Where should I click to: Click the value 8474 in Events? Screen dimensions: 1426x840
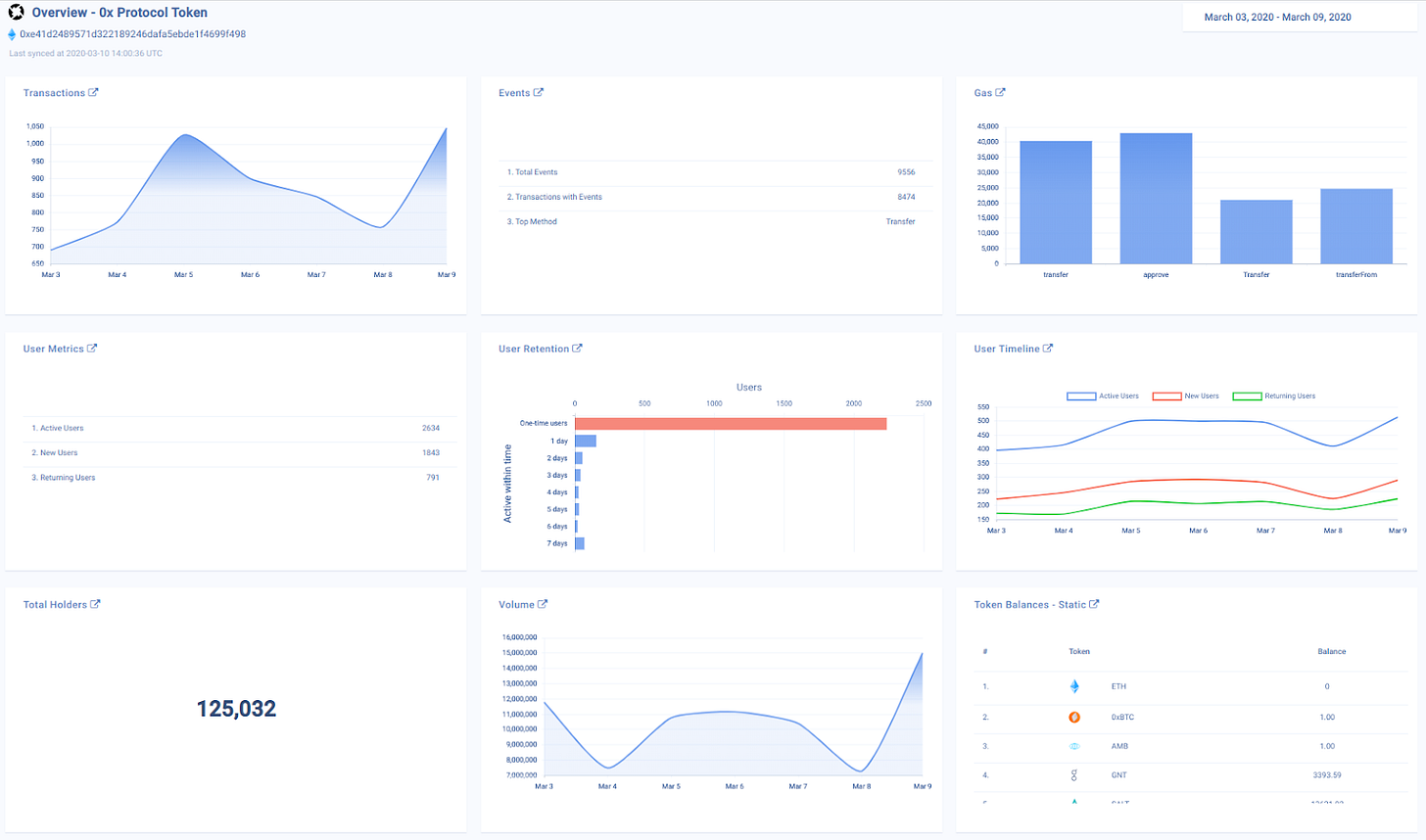pos(906,197)
